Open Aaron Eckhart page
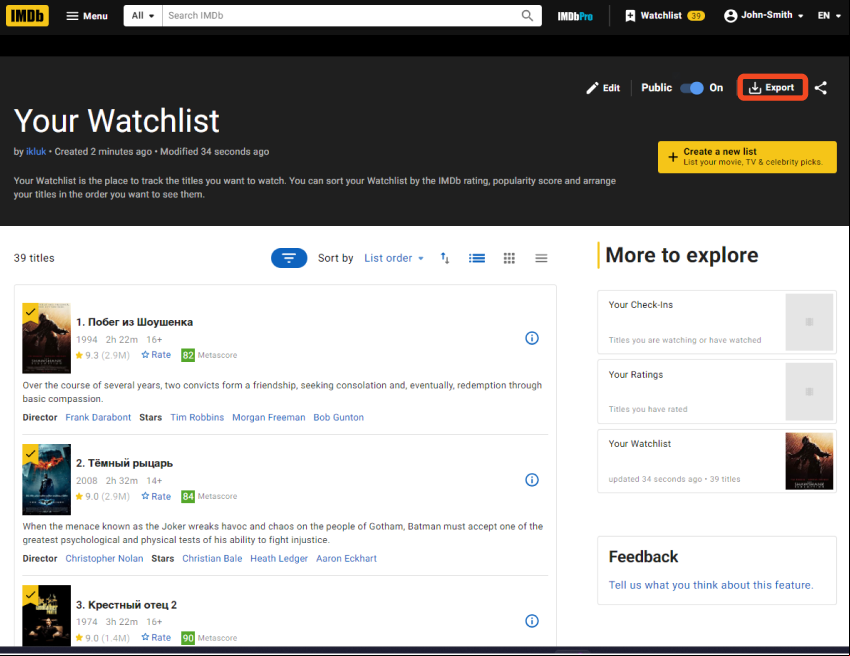This screenshot has height=656, width=850. click(x=346, y=558)
